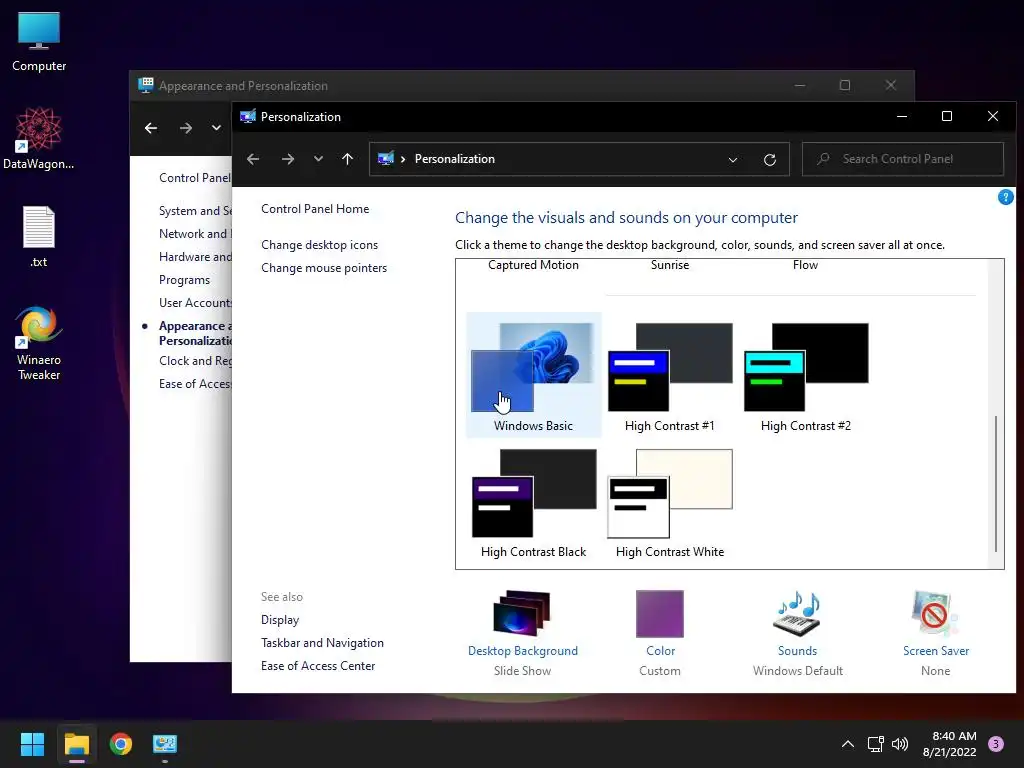
Task: Go back in the Personalization window
Action: tap(253, 159)
